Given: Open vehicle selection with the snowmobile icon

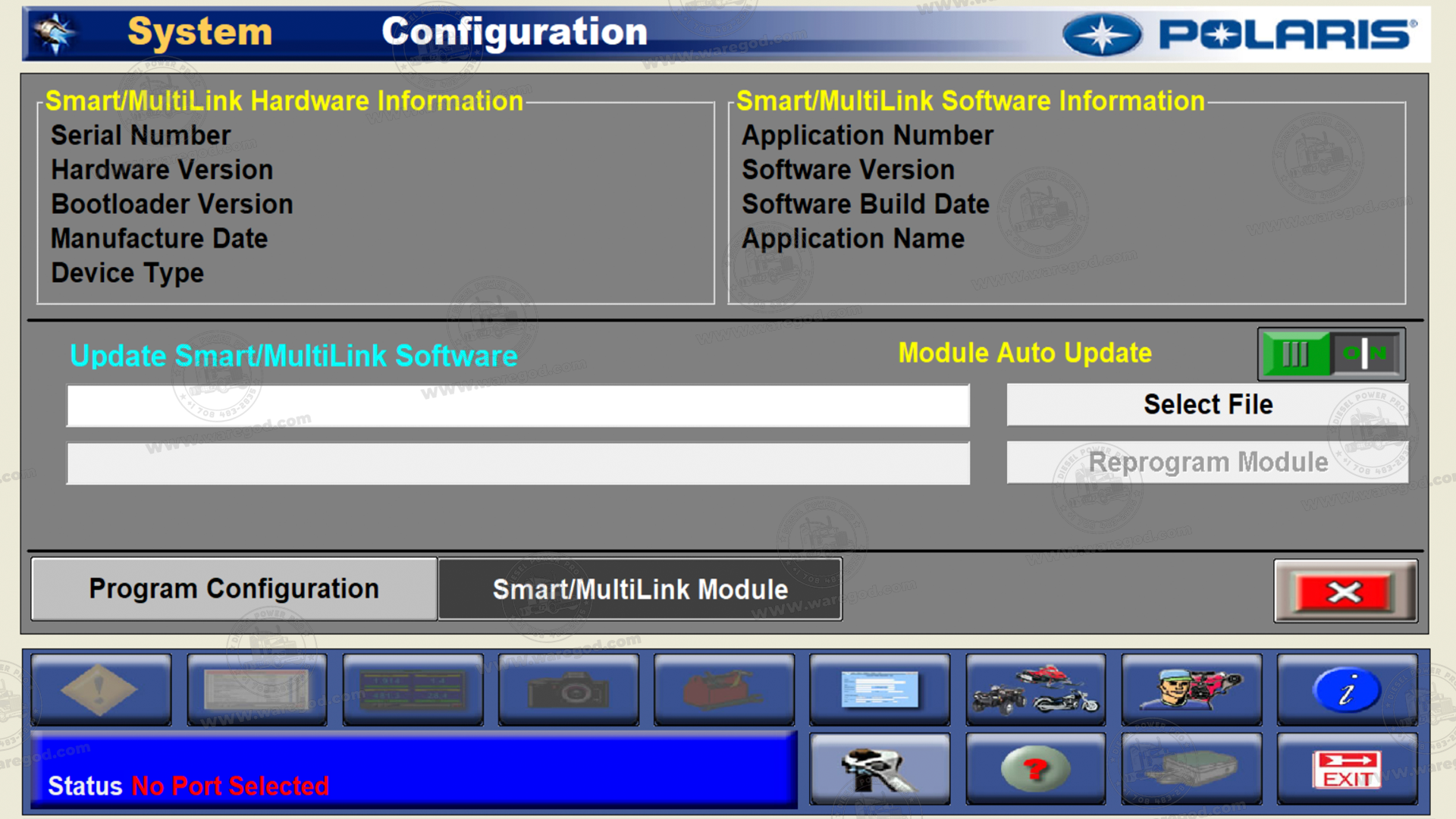Looking at the screenshot, I should [1036, 690].
